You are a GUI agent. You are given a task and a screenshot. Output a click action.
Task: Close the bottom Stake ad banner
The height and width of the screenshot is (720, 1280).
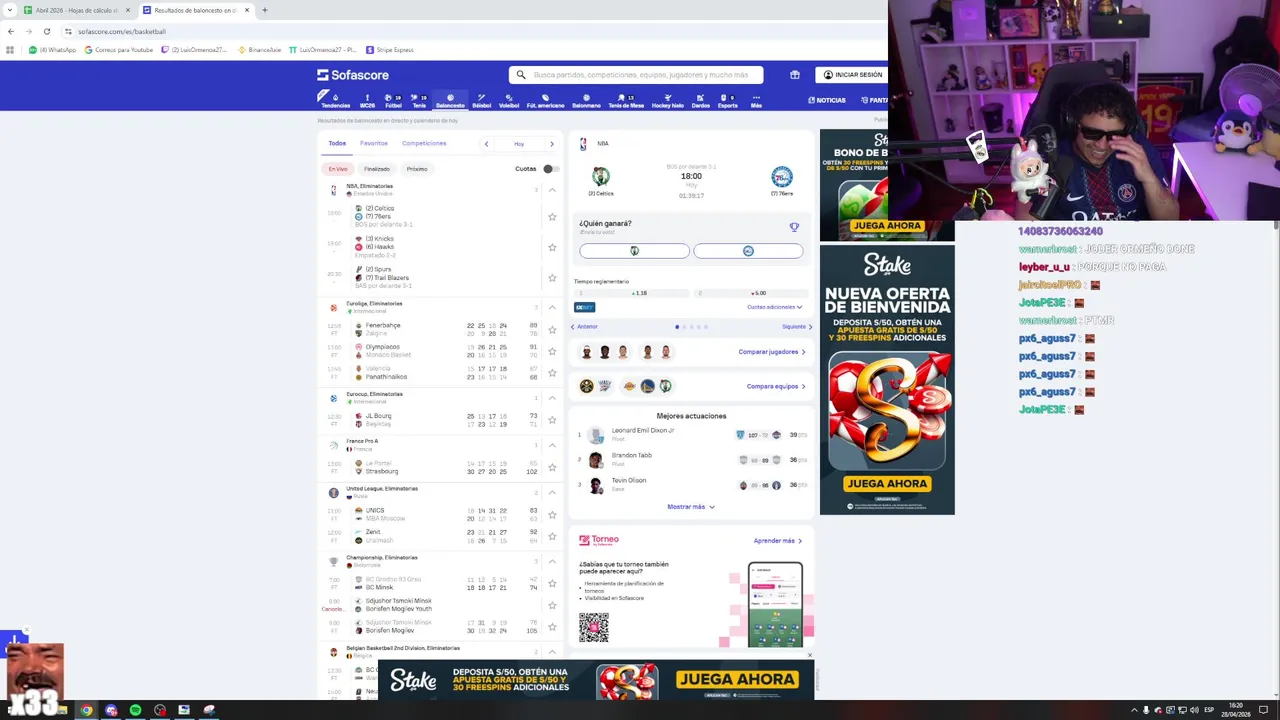pyautogui.click(x=809, y=656)
